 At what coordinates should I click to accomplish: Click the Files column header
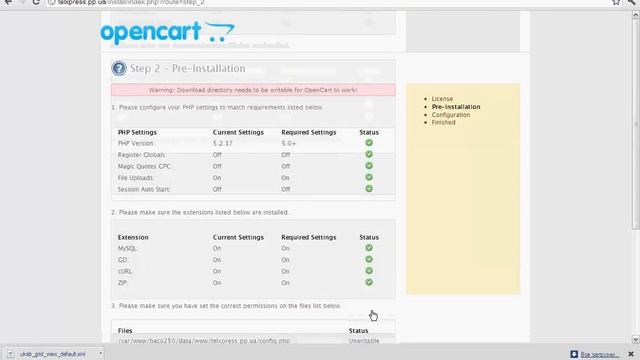(125, 331)
